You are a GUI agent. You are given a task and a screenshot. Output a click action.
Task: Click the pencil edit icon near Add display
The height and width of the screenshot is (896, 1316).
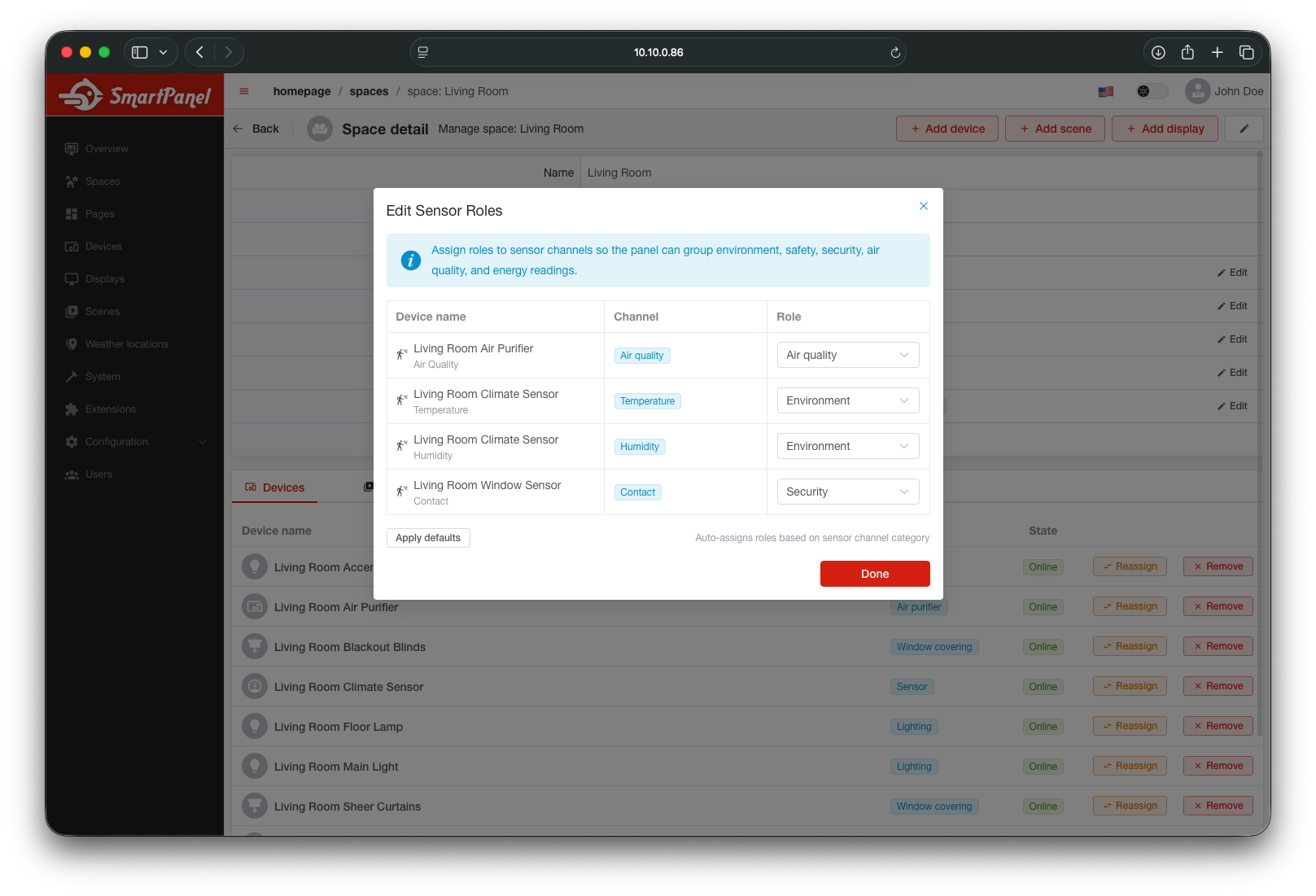[x=1244, y=128]
